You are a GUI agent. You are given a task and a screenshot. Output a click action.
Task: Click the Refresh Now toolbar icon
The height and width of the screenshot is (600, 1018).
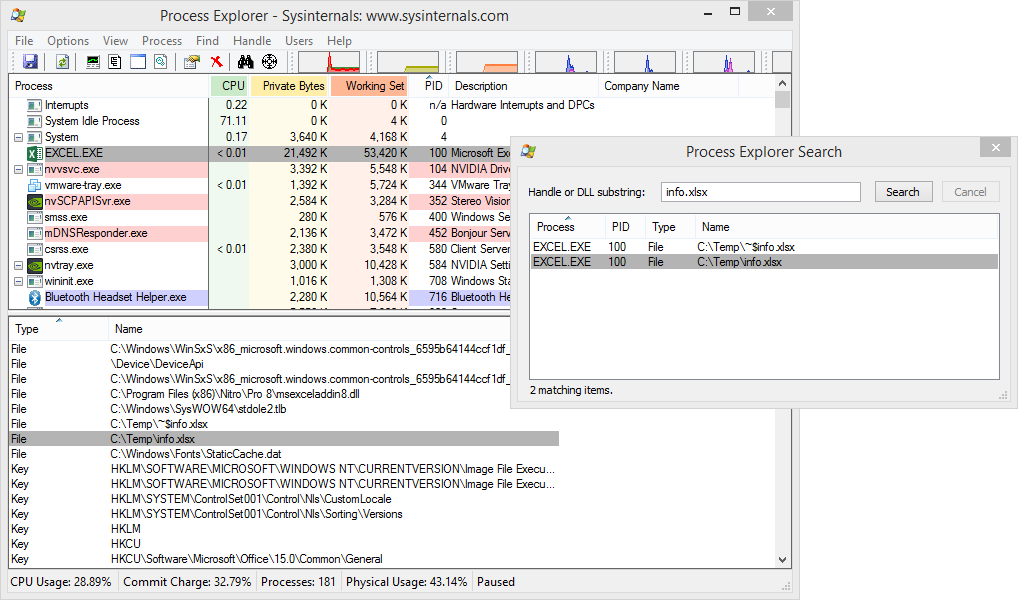coord(62,62)
